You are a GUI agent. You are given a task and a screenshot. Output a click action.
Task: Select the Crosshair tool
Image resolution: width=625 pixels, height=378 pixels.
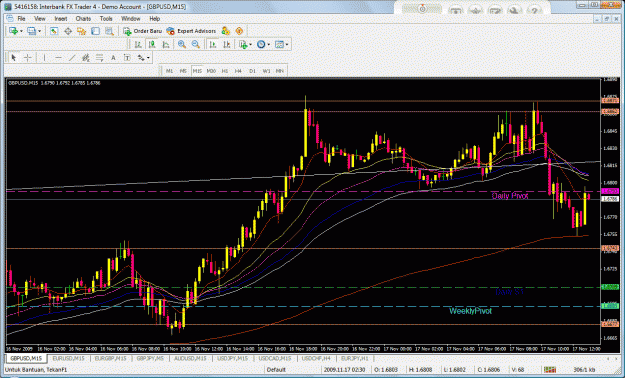point(28,58)
